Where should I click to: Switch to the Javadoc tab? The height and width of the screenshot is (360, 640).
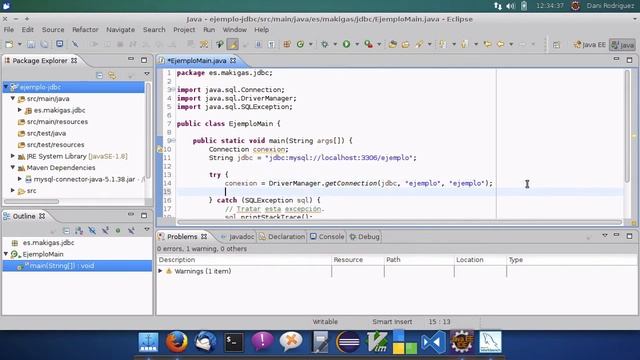pos(238,236)
